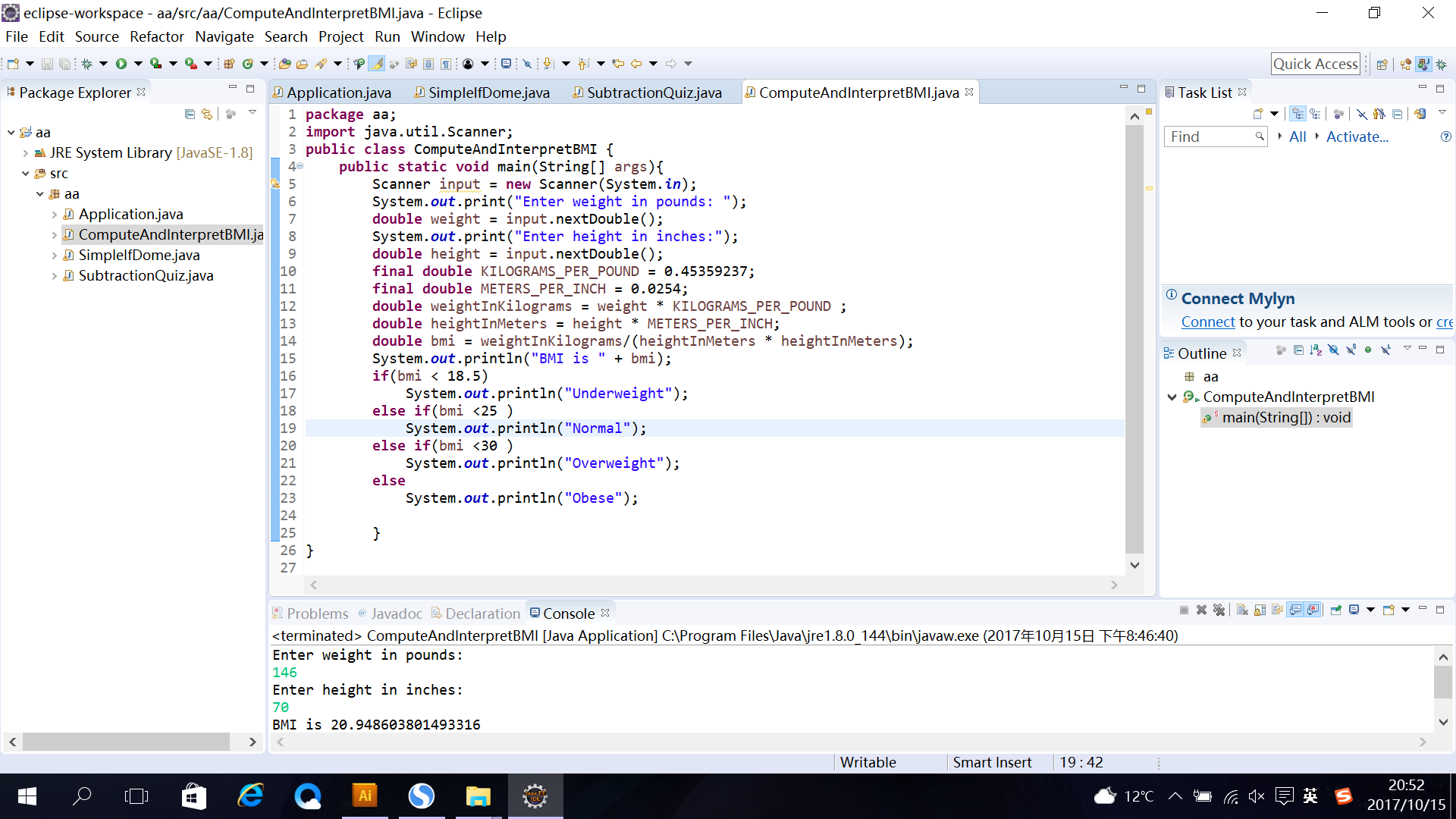
Task: Click the Sort icon in Outline toolbar
Action: tap(1316, 350)
